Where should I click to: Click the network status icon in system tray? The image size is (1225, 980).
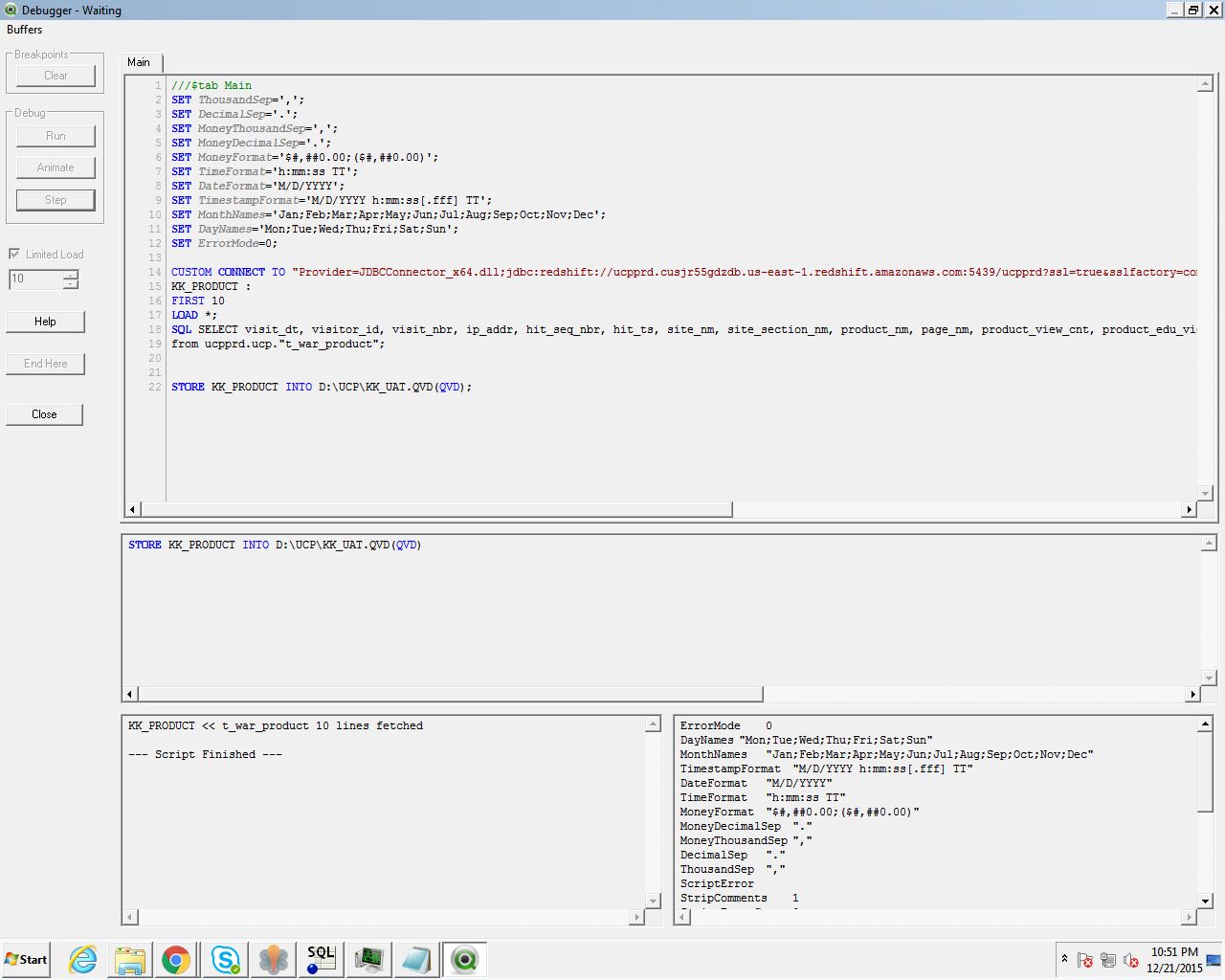[1109, 959]
